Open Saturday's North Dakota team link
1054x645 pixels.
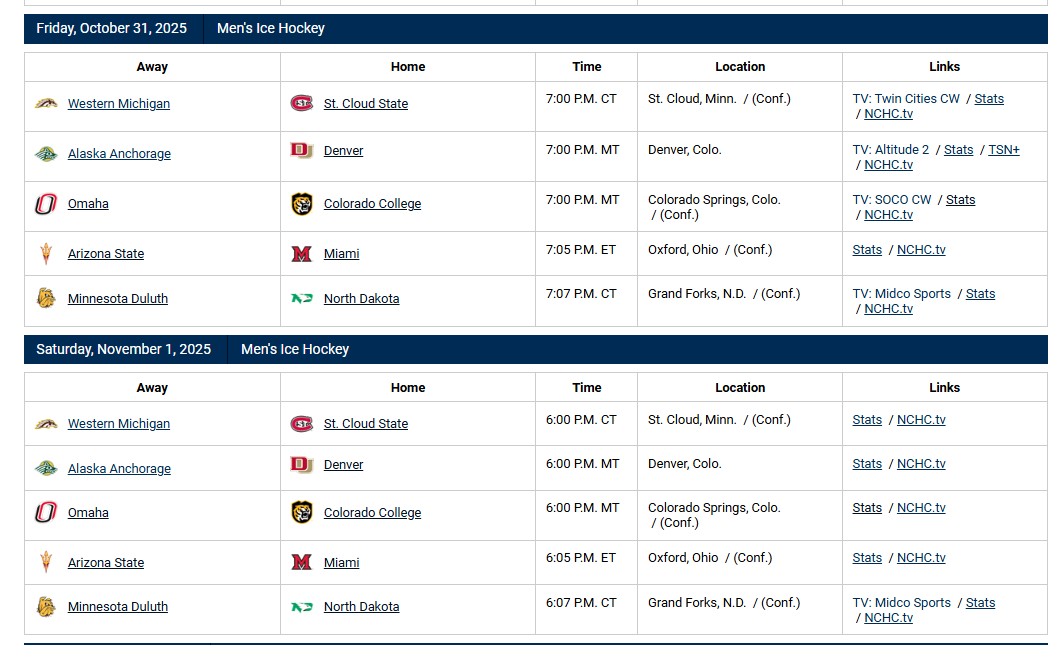point(361,607)
